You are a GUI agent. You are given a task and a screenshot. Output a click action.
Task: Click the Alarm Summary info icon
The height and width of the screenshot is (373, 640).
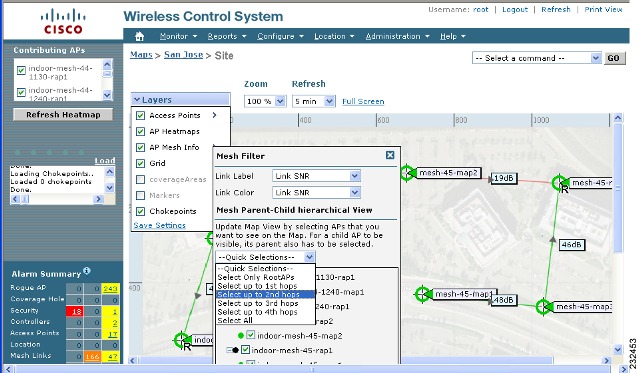coord(87,271)
